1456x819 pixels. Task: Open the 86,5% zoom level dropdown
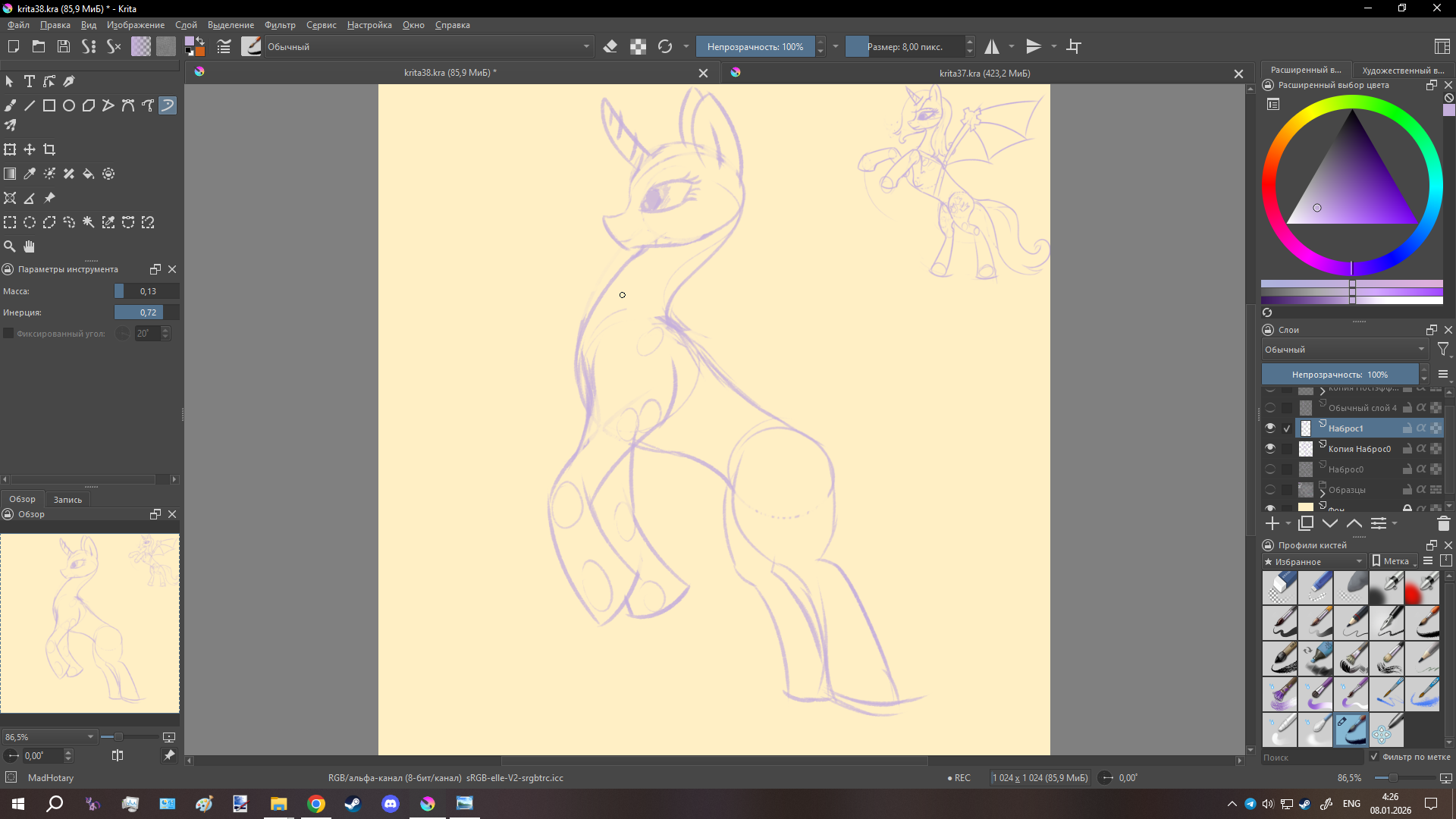pos(49,737)
